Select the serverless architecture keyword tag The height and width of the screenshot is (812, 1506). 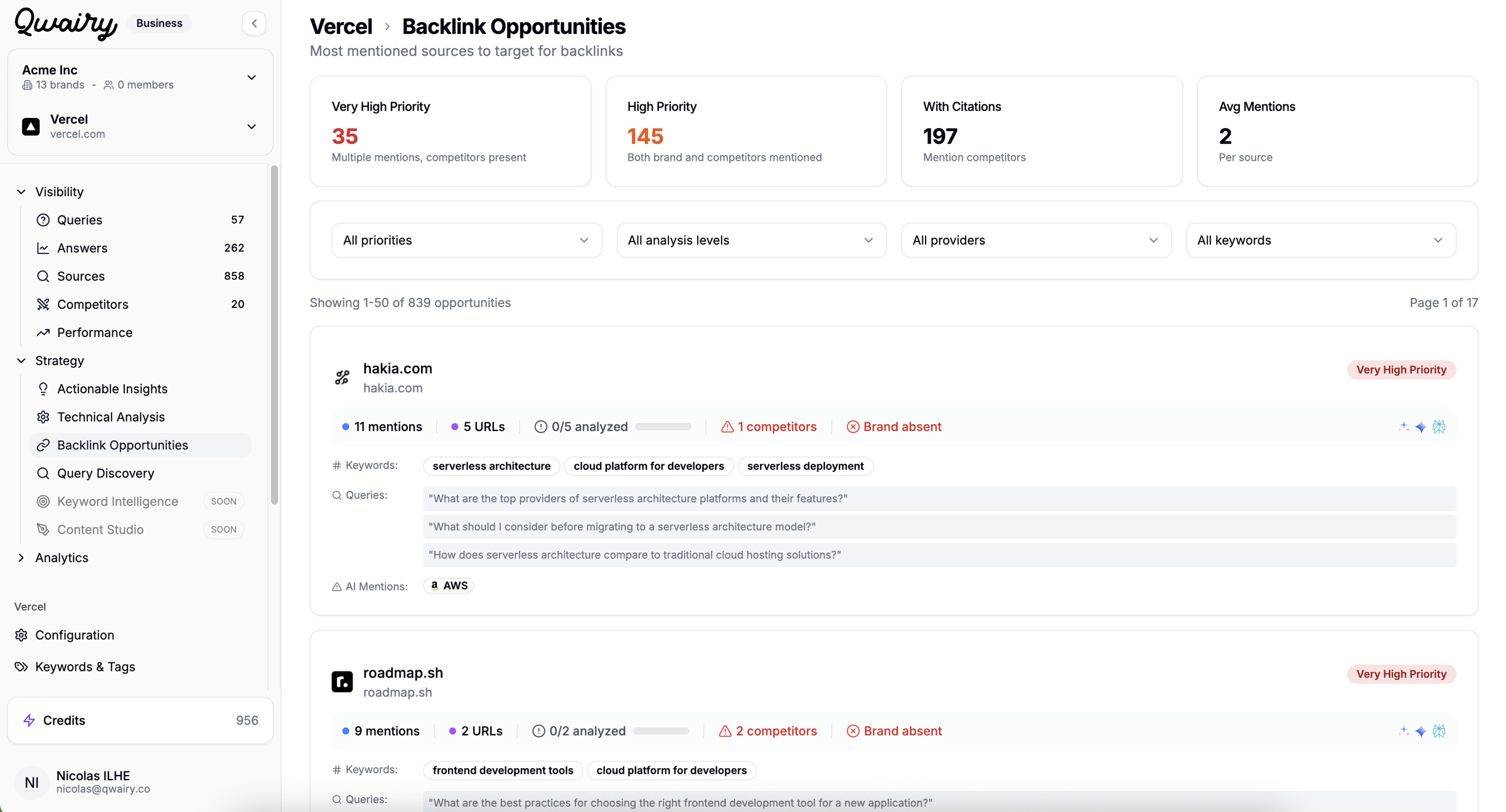pos(491,466)
